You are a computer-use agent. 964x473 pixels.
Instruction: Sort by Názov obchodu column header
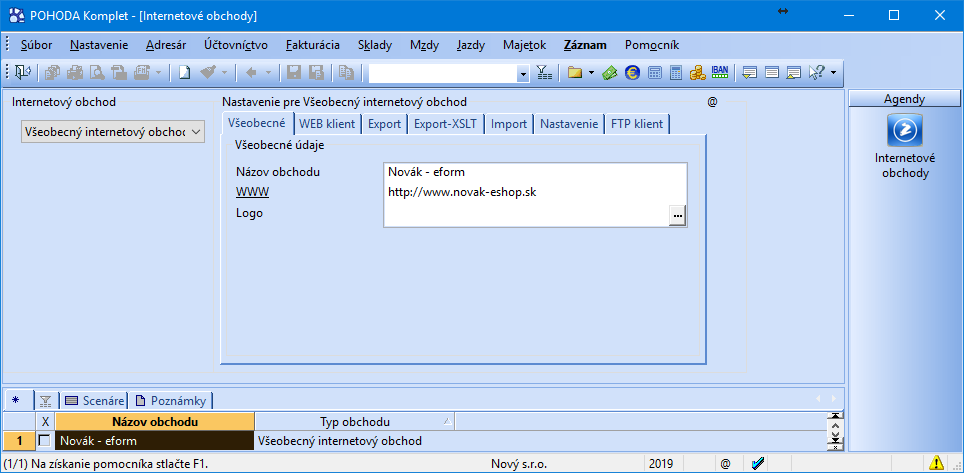coord(155,422)
